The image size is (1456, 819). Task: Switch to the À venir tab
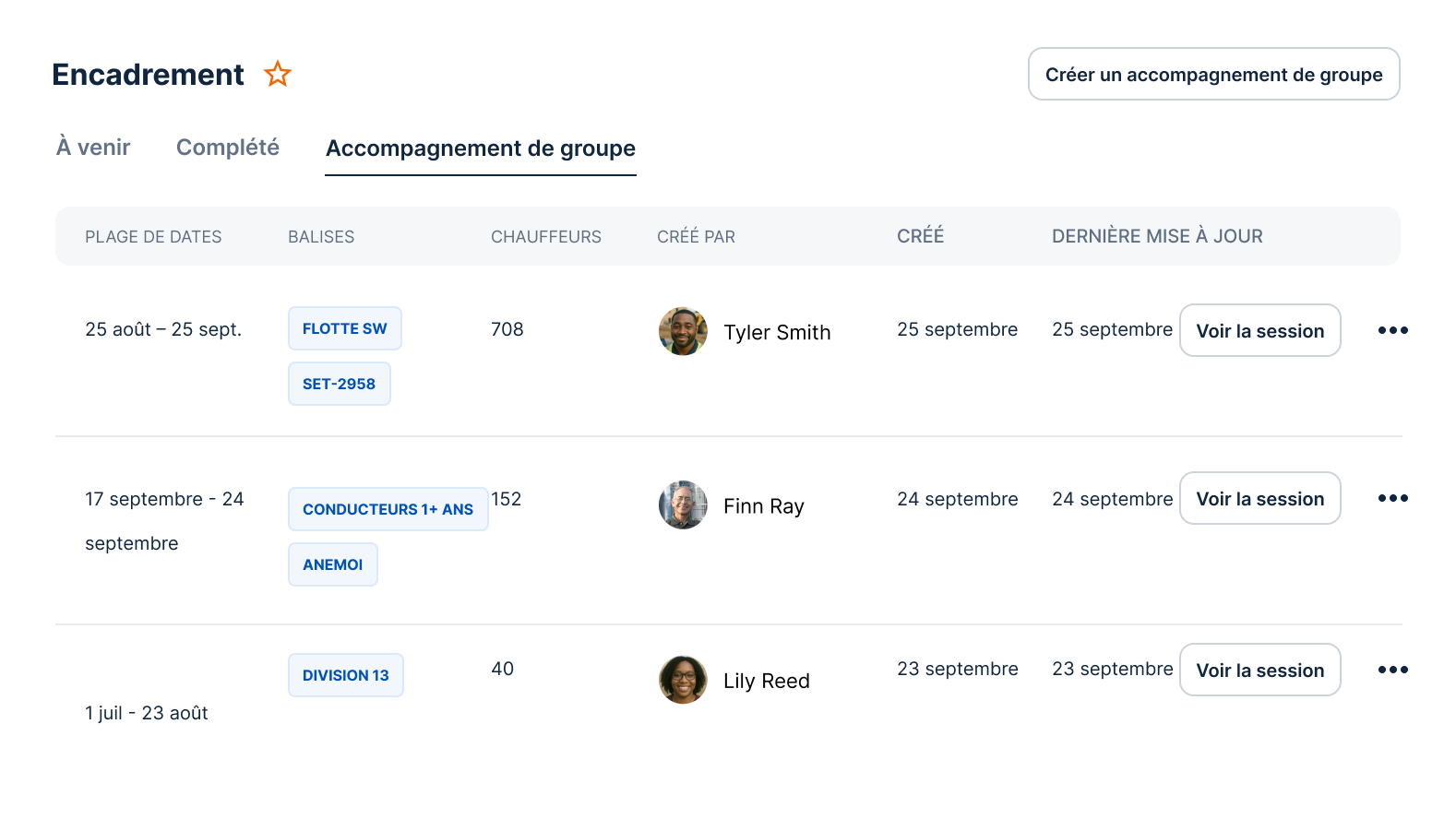click(93, 148)
